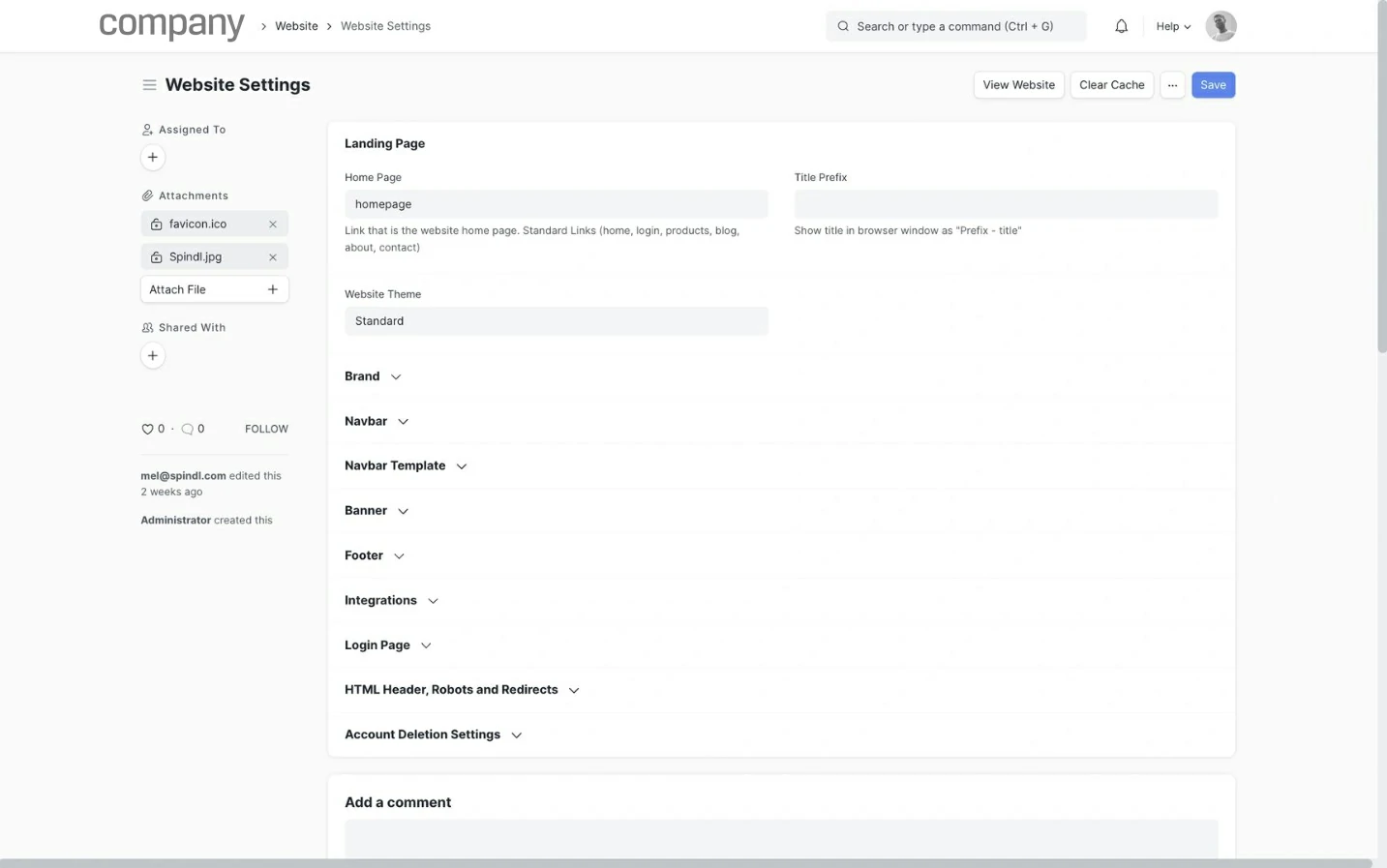Remove the favicon.ico attachment
Image resolution: width=1387 pixels, height=868 pixels.
273,224
